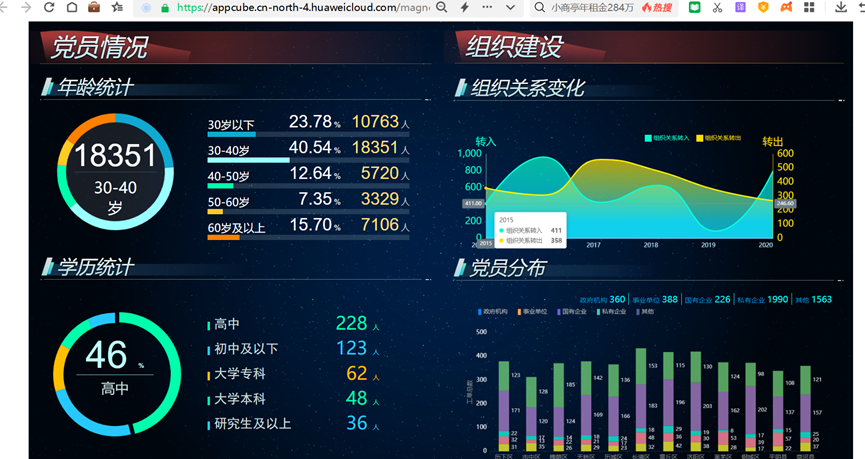
Task: Click the yellow arc of education donut
Action: [60, 370]
